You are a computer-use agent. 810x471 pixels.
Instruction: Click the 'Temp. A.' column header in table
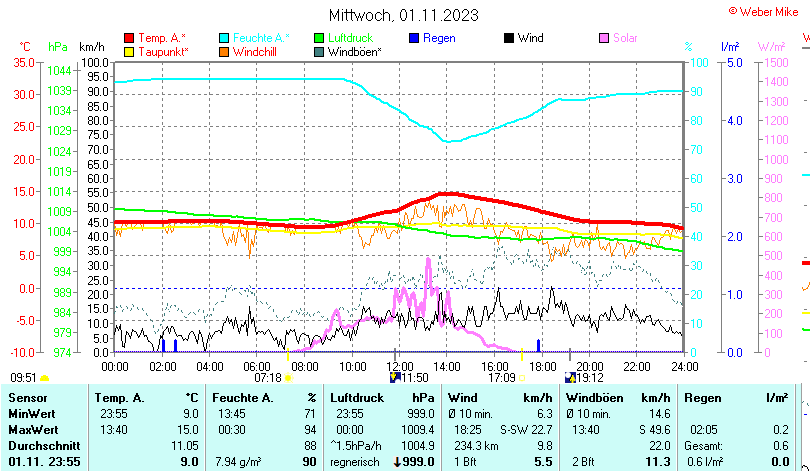[119, 398]
